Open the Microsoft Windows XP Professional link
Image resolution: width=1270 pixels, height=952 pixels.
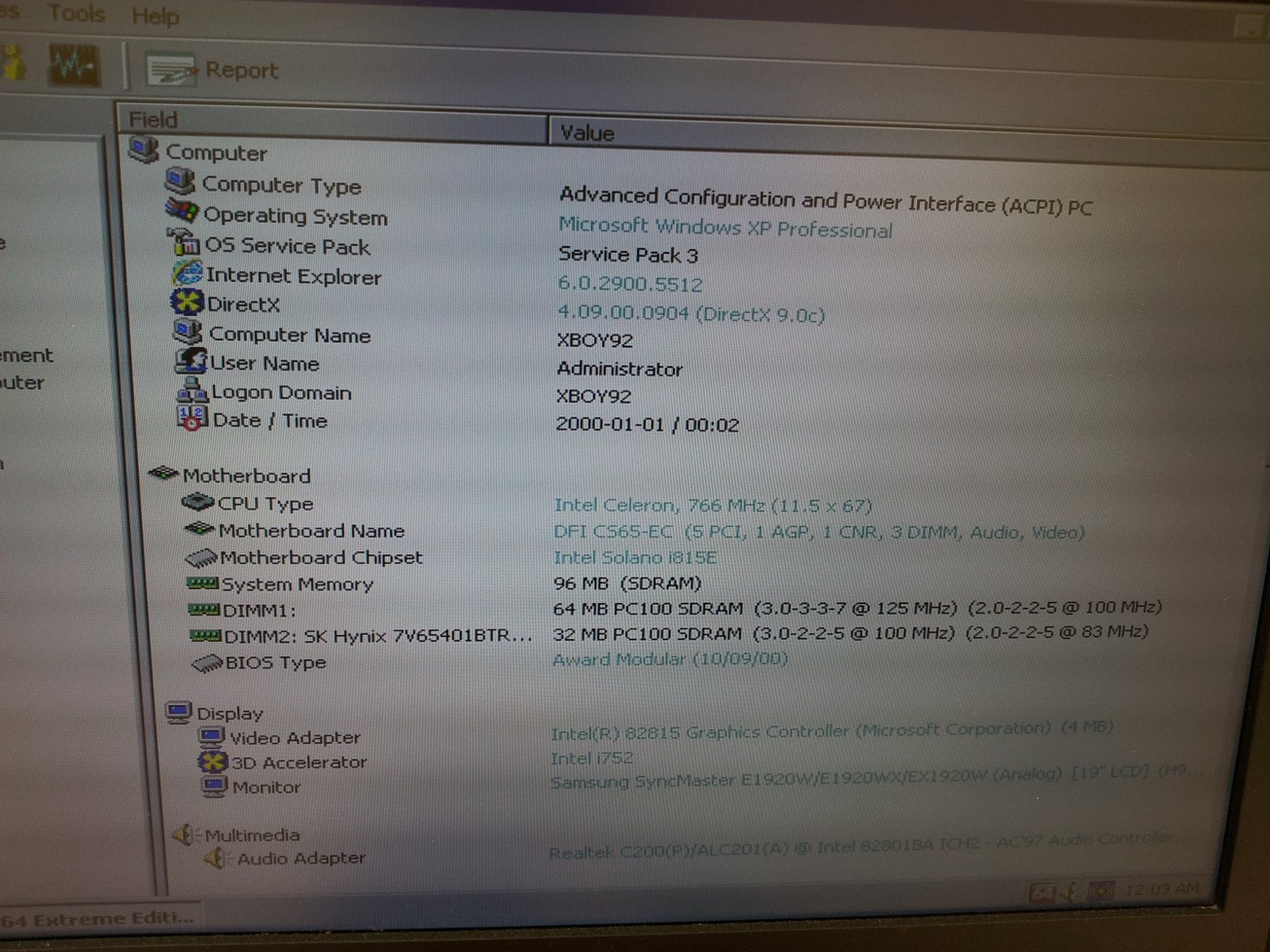point(724,228)
